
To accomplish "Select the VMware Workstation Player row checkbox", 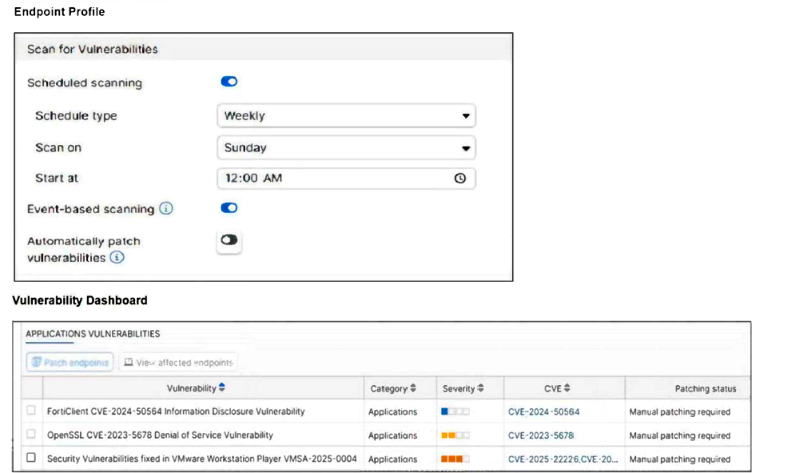I will tap(31, 458).
